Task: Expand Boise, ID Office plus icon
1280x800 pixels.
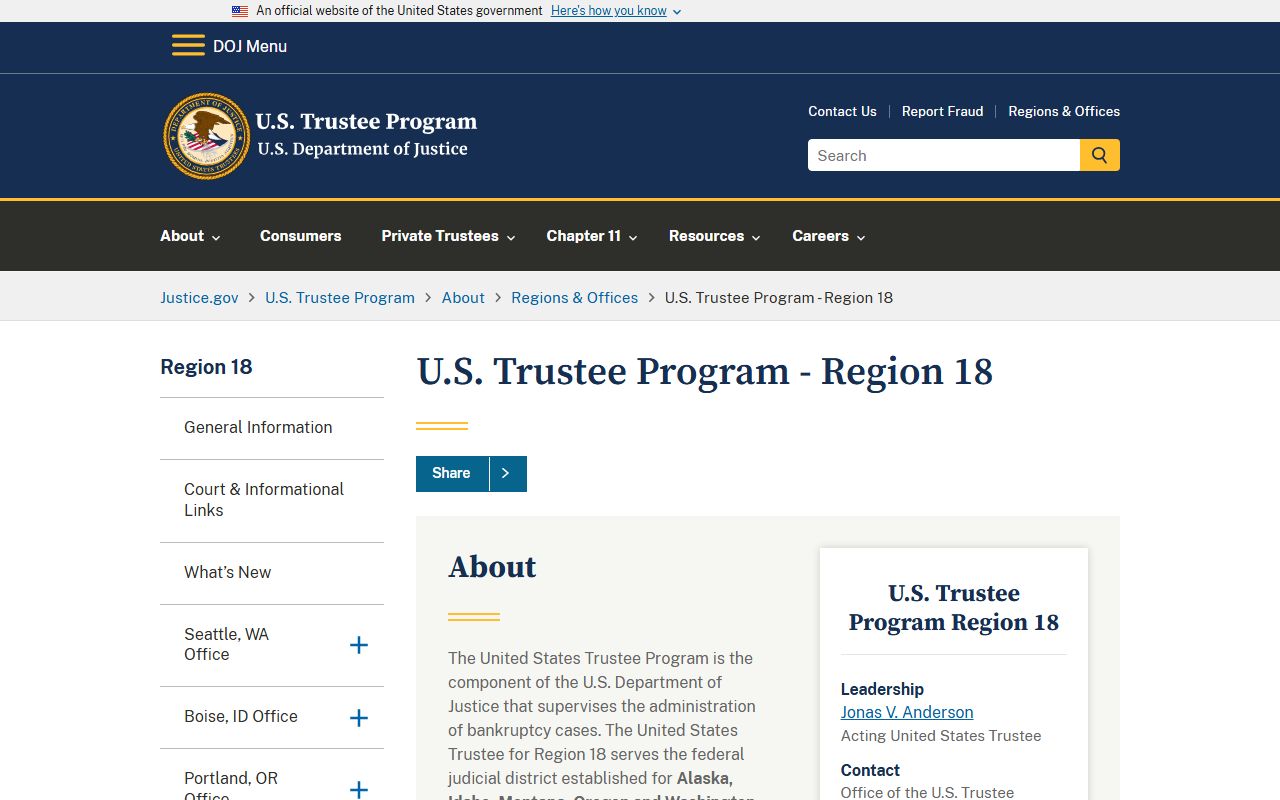Action: click(359, 718)
